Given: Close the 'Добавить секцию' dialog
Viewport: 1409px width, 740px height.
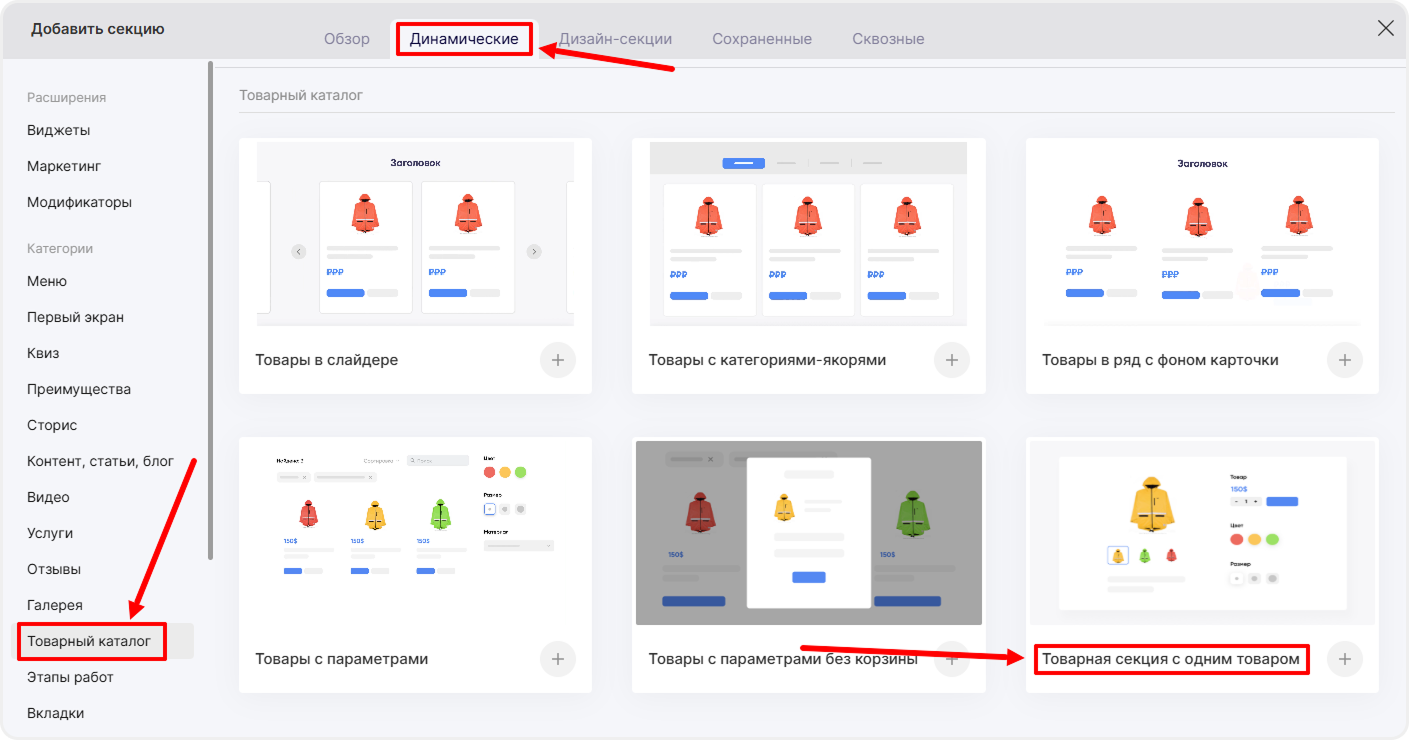Looking at the screenshot, I should coord(1385,28).
